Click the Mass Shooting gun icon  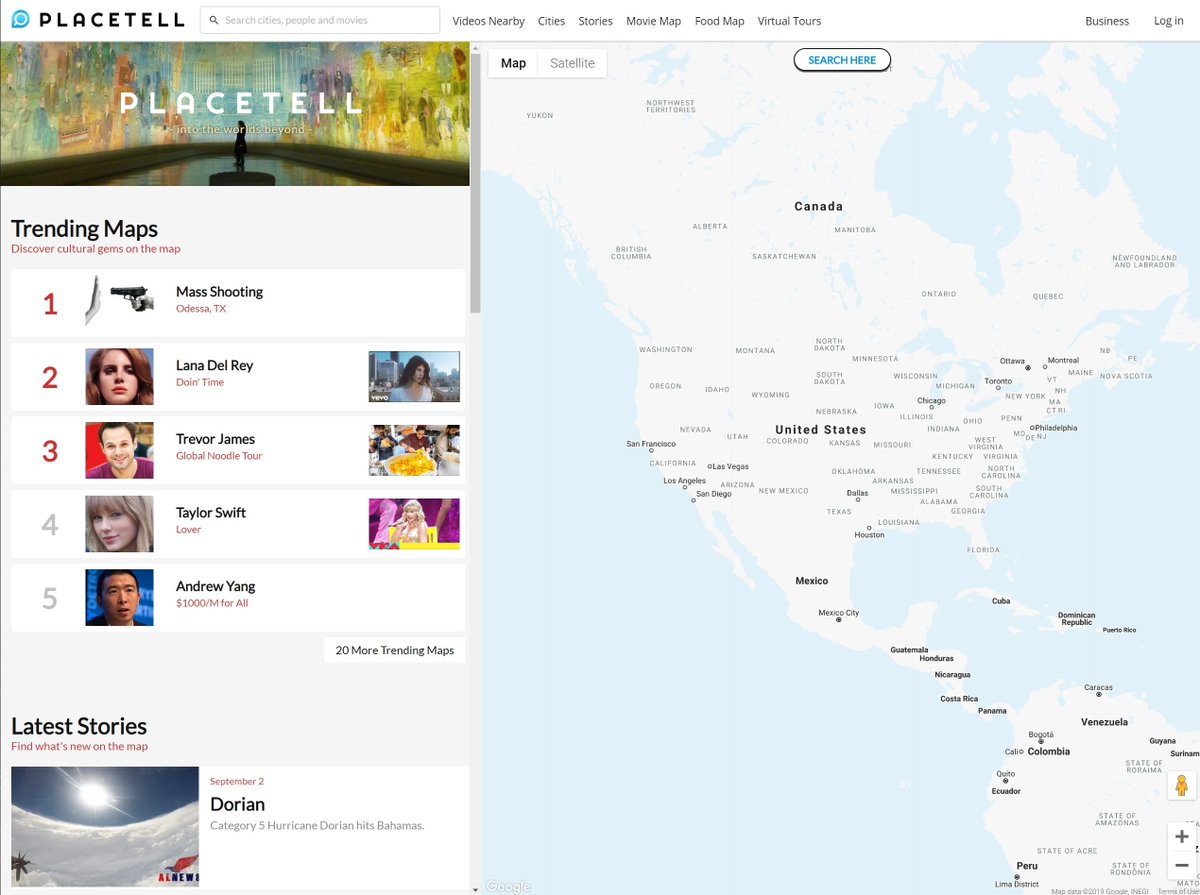tap(120, 300)
